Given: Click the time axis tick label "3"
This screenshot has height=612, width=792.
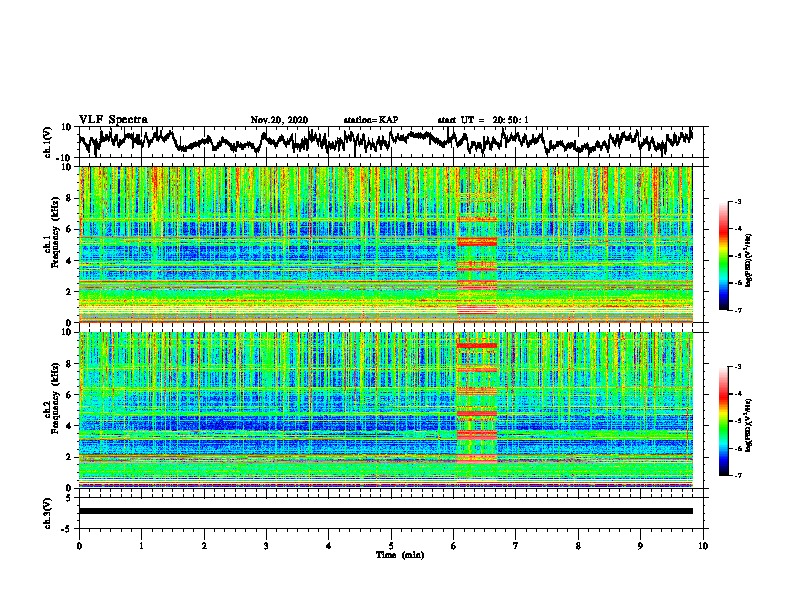Looking at the screenshot, I should [x=266, y=546].
